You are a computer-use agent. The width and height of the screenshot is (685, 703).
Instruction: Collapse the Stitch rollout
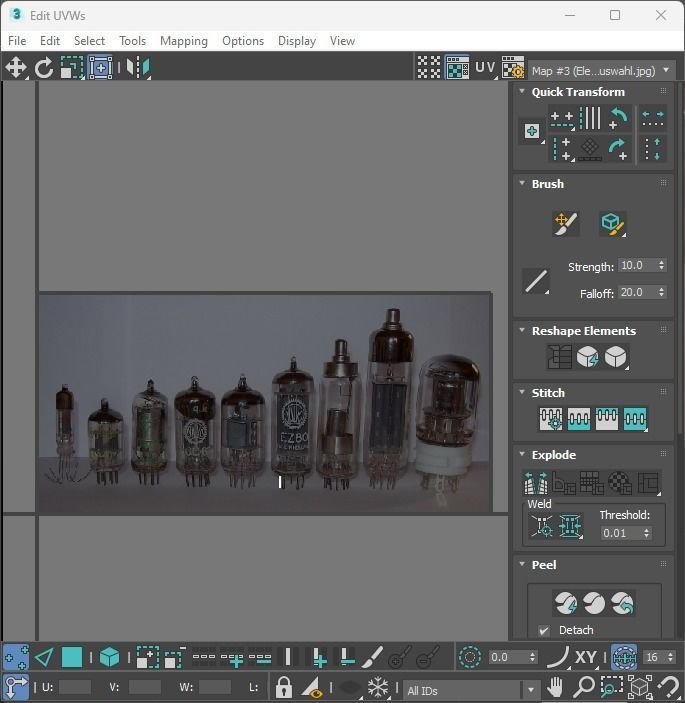coord(522,392)
